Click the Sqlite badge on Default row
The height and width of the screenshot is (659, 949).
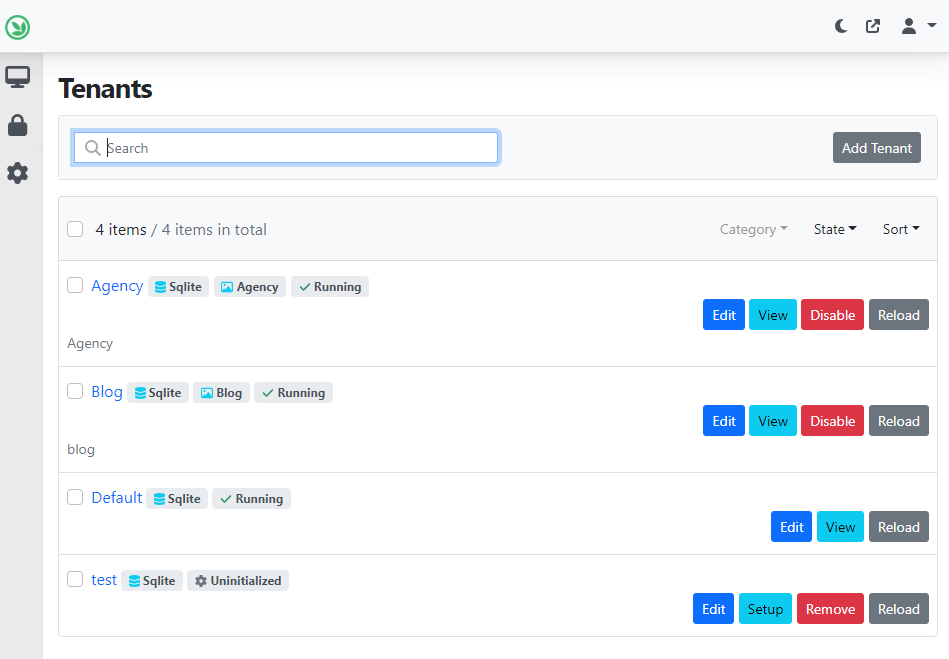[177, 499]
